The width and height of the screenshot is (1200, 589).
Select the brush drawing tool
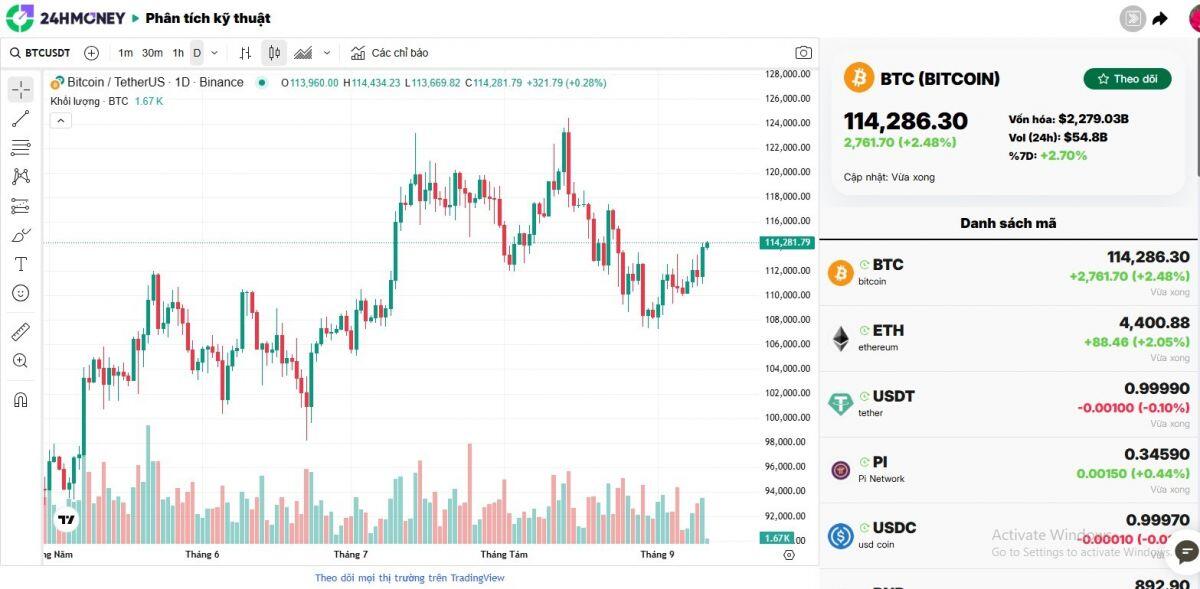tap(21, 234)
